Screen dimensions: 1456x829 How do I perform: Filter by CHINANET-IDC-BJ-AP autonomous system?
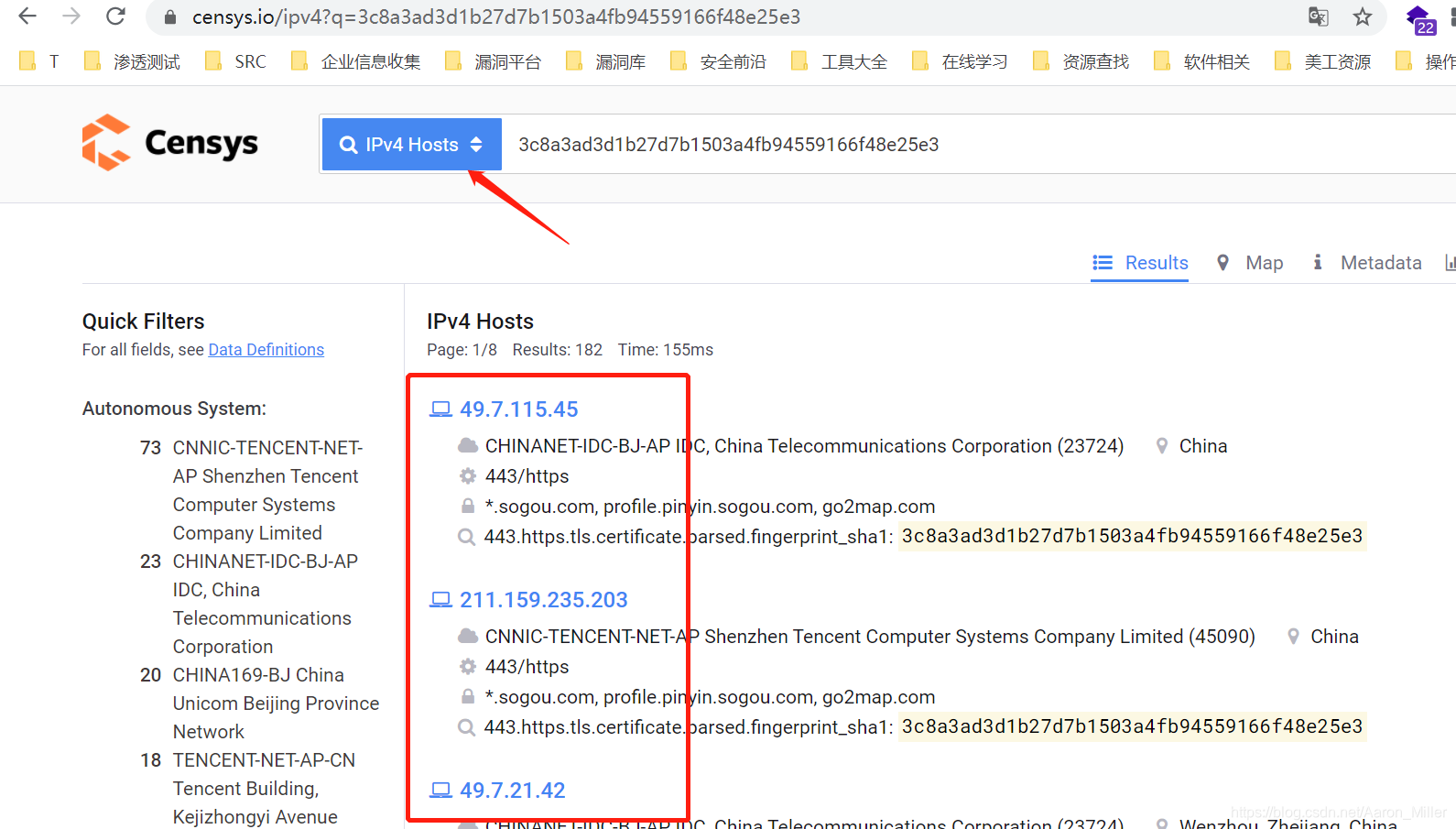click(x=266, y=604)
